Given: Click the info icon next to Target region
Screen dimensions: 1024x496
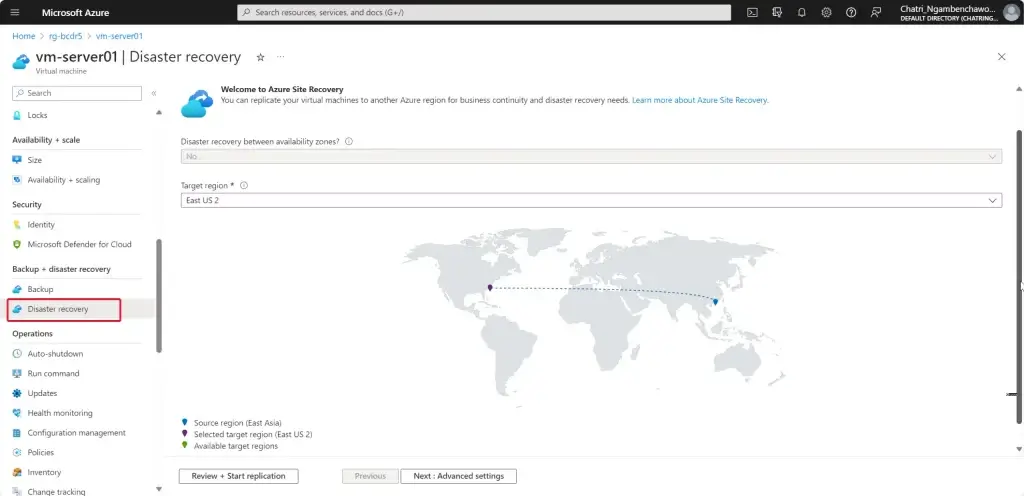Looking at the screenshot, I should (244, 185).
